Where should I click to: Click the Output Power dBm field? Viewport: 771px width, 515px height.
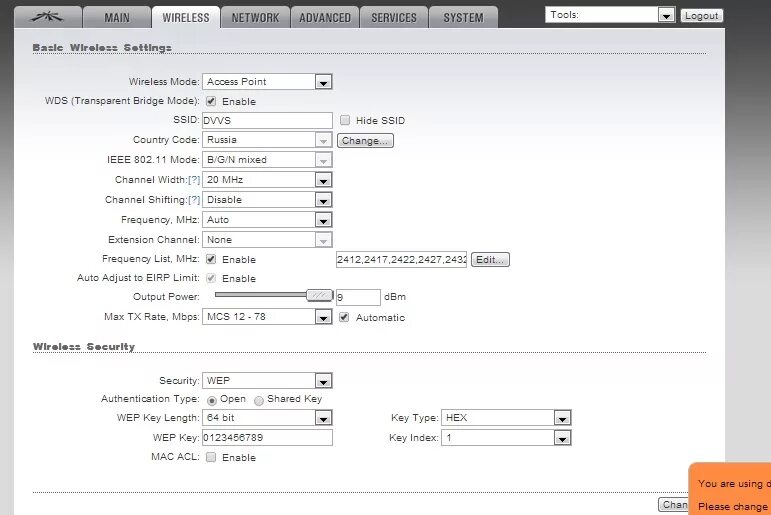(358, 297)
